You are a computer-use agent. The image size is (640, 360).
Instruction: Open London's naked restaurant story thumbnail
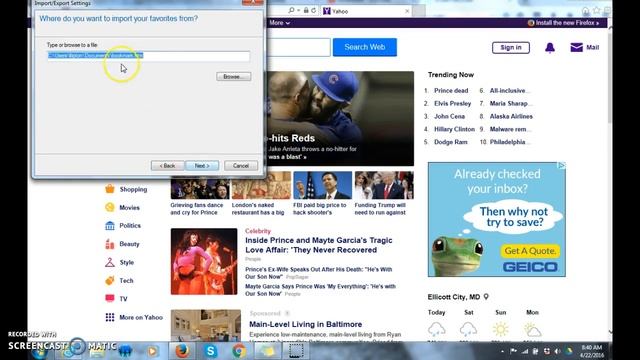pos(261,185)
